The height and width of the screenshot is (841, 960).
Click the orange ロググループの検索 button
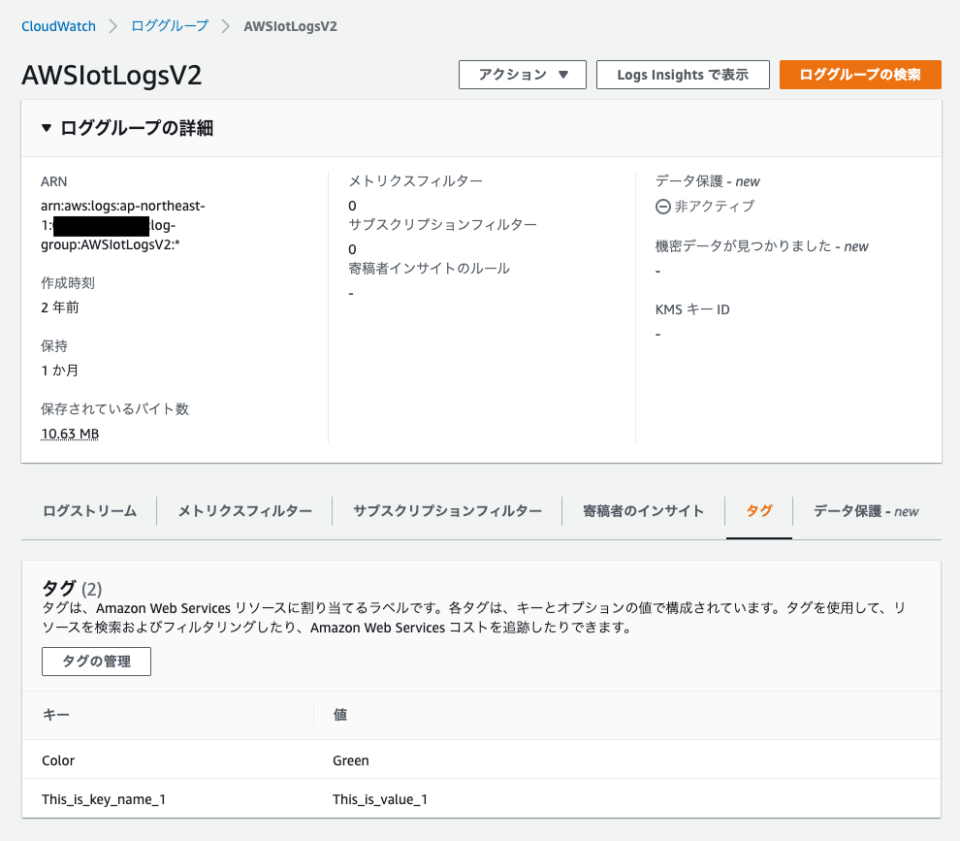point(860,74)
